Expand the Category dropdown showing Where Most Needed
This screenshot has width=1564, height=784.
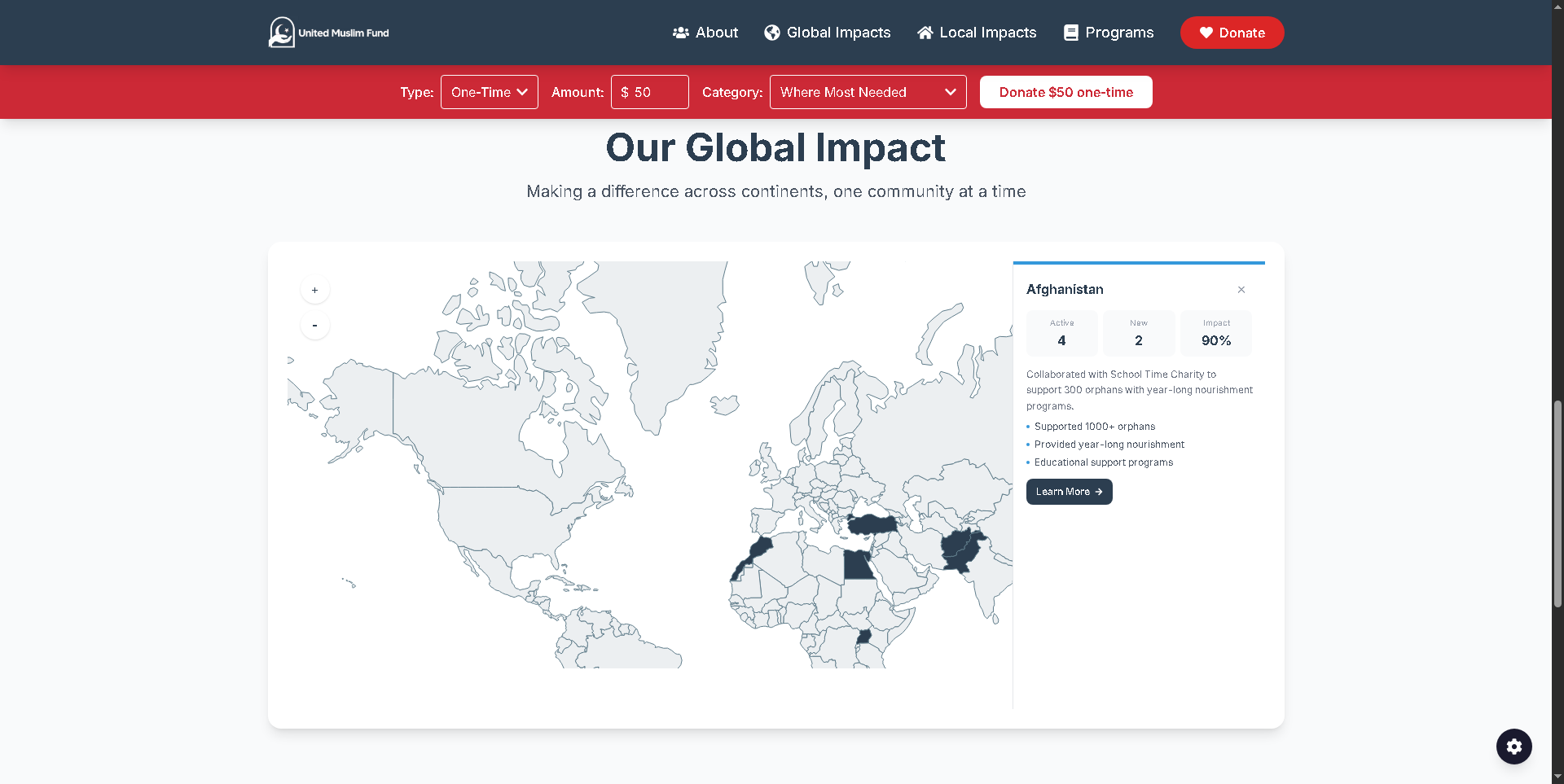868,92
